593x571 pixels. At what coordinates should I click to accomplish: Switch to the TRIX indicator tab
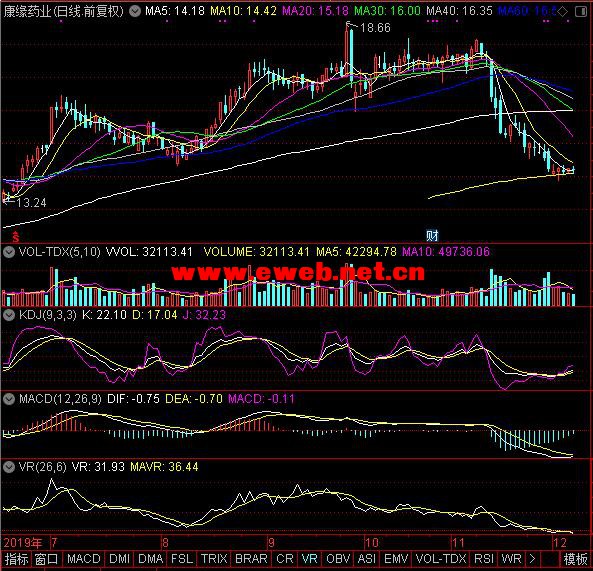pos(214,559)
